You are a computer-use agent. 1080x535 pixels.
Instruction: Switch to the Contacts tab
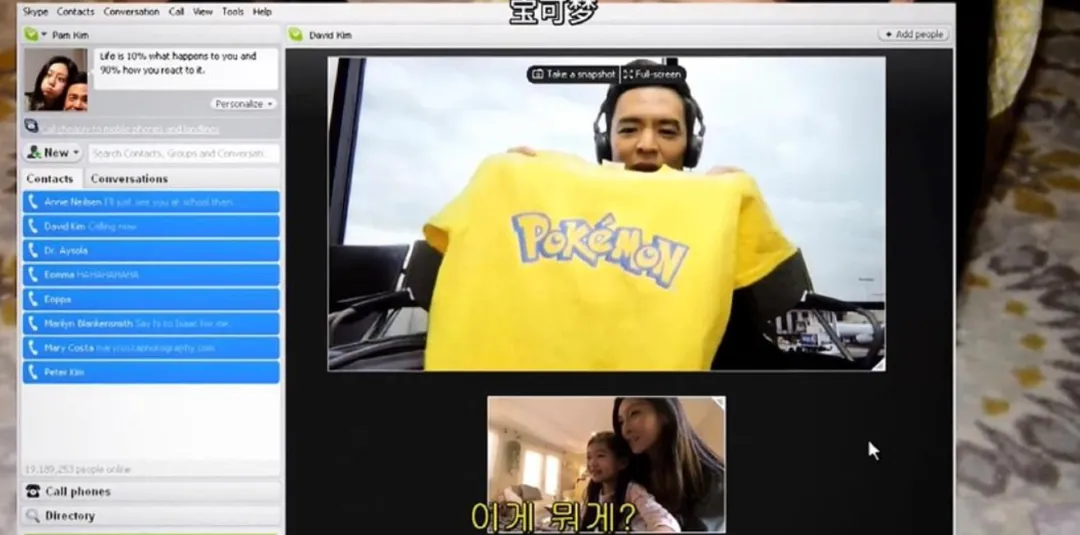click(50, 178)
